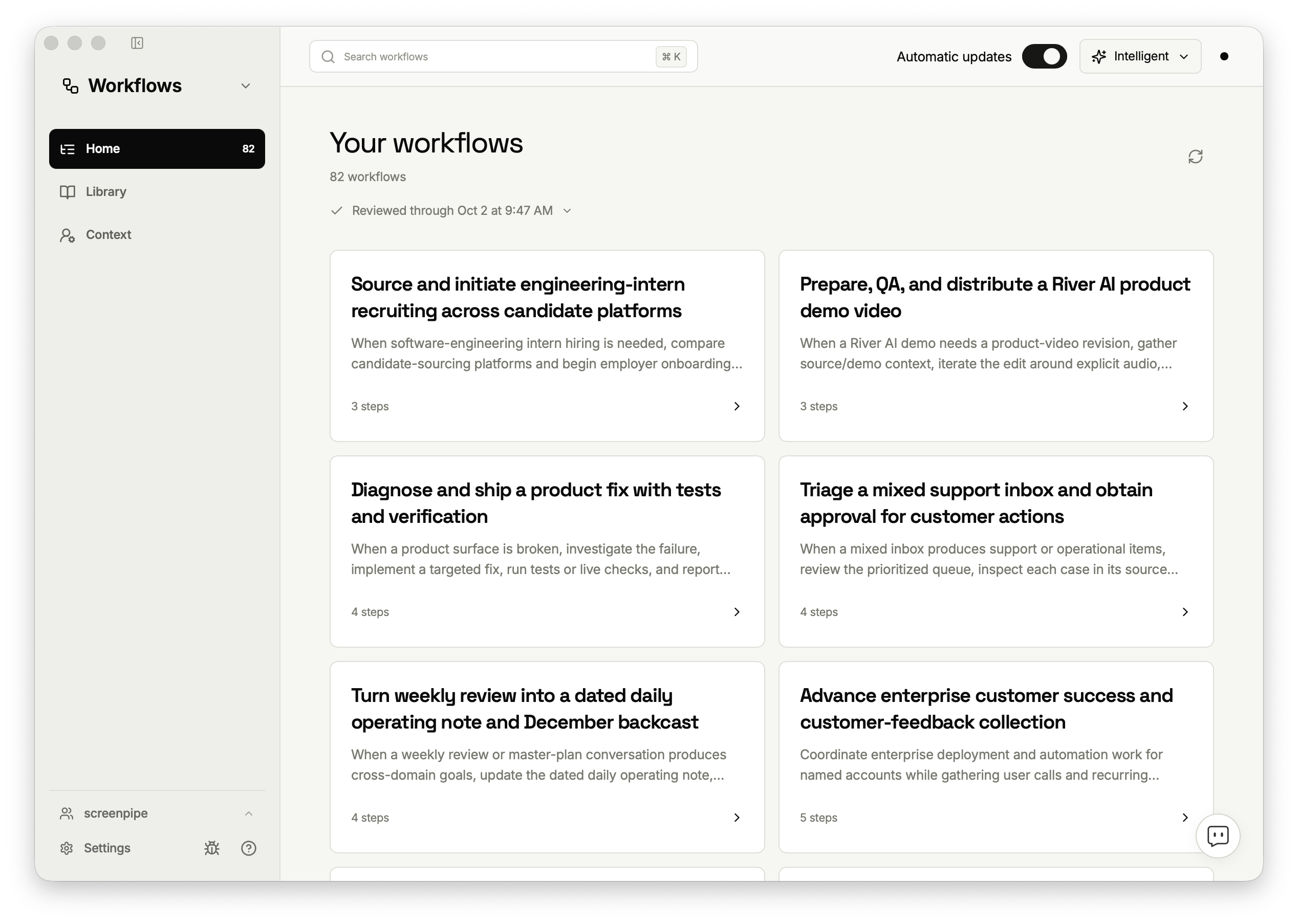1298x924 pixels.
Task: Toggle the Automatic updates switch
Action: 1044,56
